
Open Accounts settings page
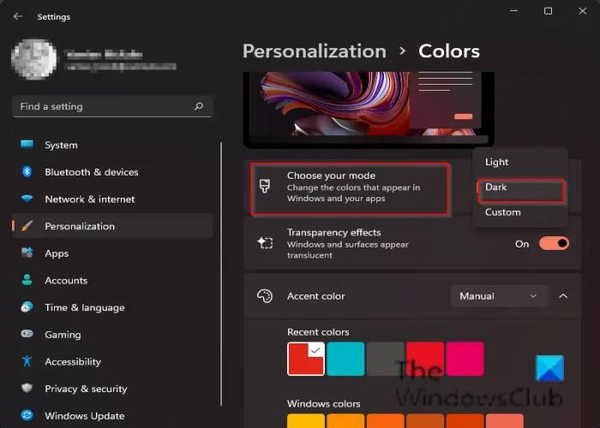[112, 280]
